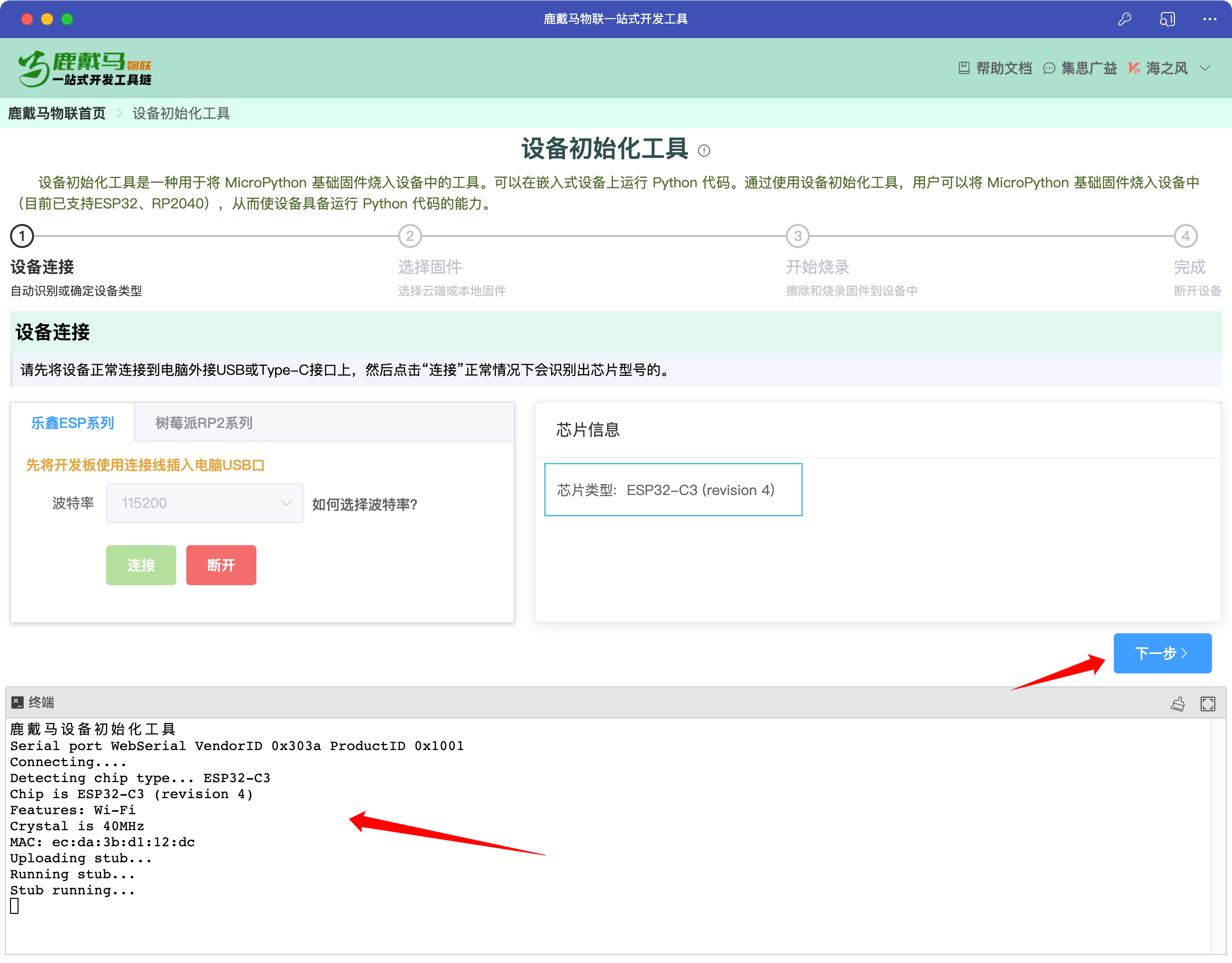Click the 芯片类型 ESP32-C3 info box
1232x963 pixels.
pyautogui.click(x=673, y=490)
